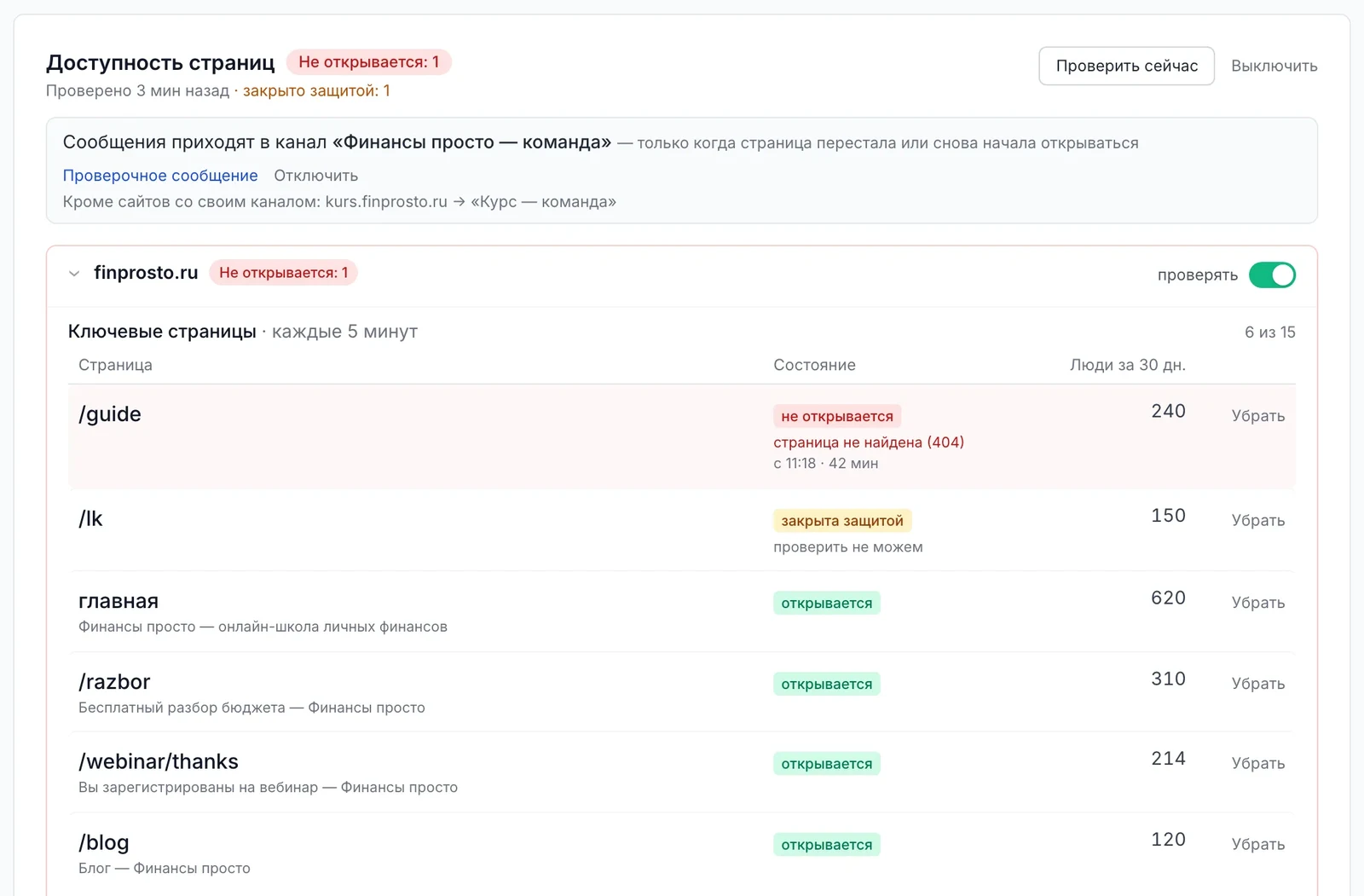
Task: Click the kurs.finprosto.ru channel exception line
Action: point(339,202)
